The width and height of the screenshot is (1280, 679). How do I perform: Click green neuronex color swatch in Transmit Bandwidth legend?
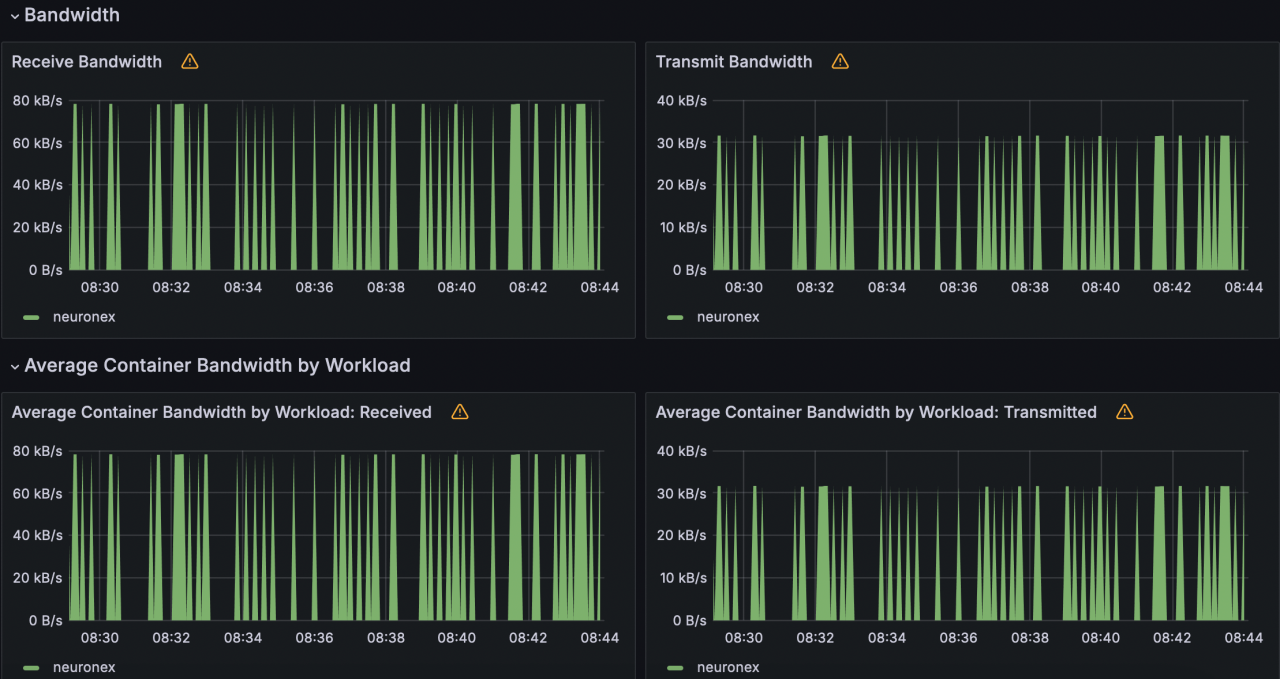pyautogui.click(x=676, y=317)
